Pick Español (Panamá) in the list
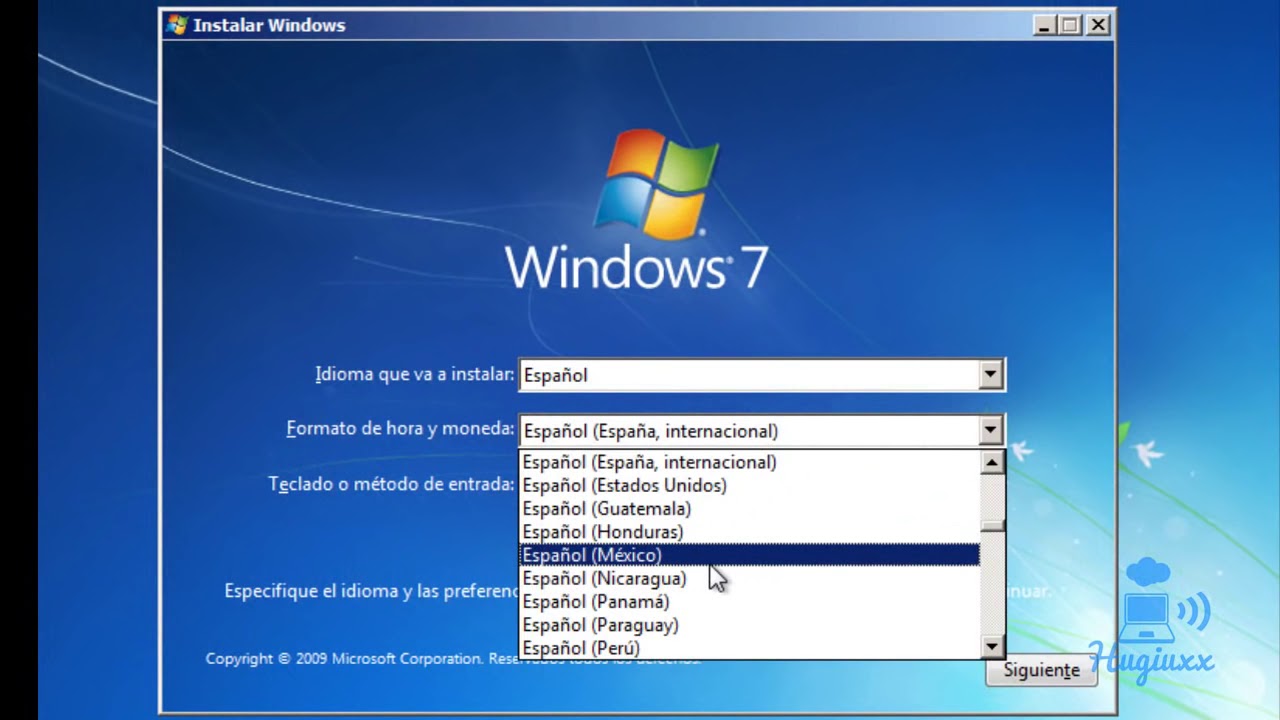1280x720 pixels. click(x=749, y=602)
